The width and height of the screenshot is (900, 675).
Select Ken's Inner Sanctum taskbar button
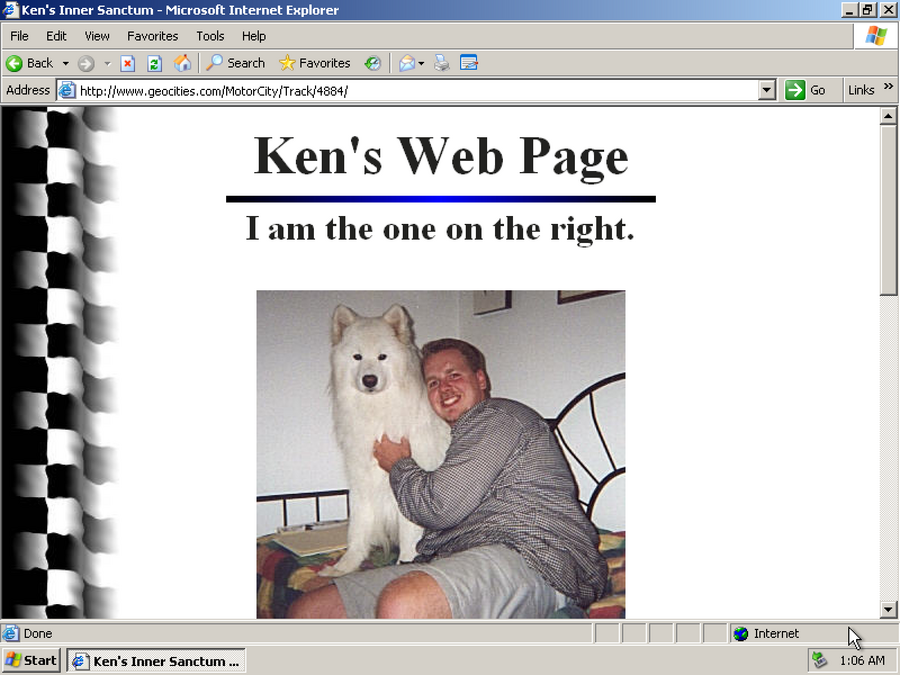[x=156, y=661]
